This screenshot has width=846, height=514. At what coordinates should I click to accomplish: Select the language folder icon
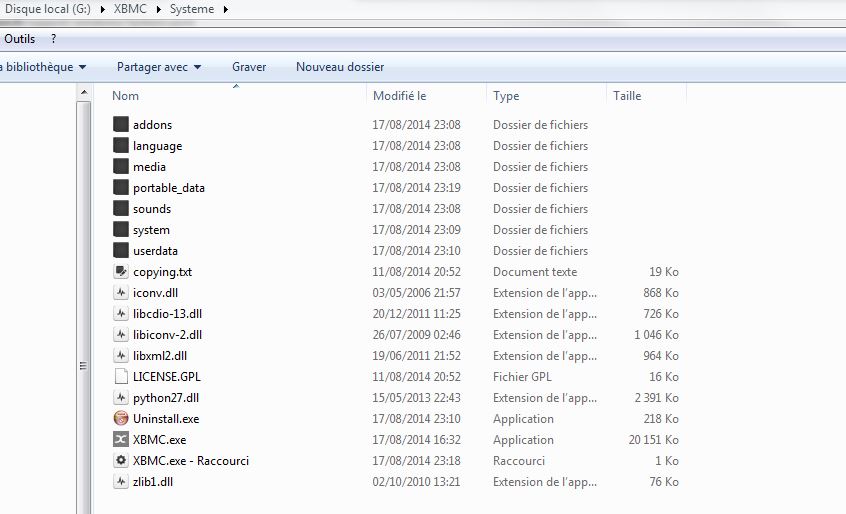click(x=121, y=145)
